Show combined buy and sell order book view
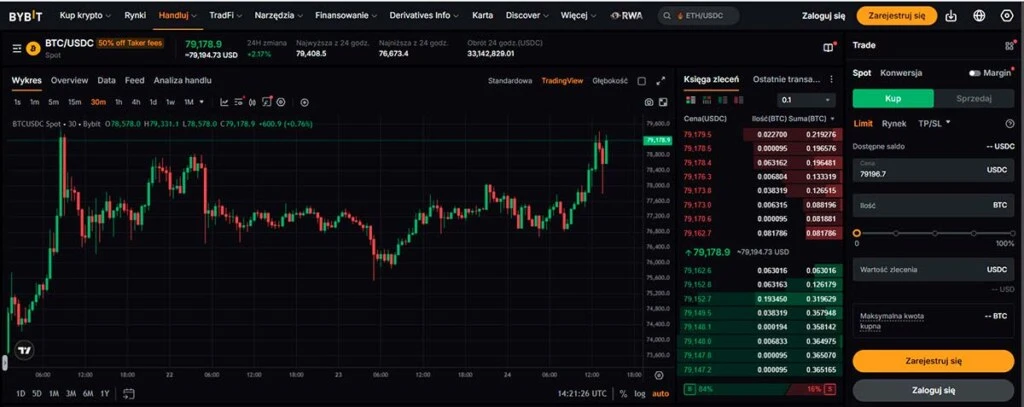Screen dimensions: 1024x407 pos(690,100)
